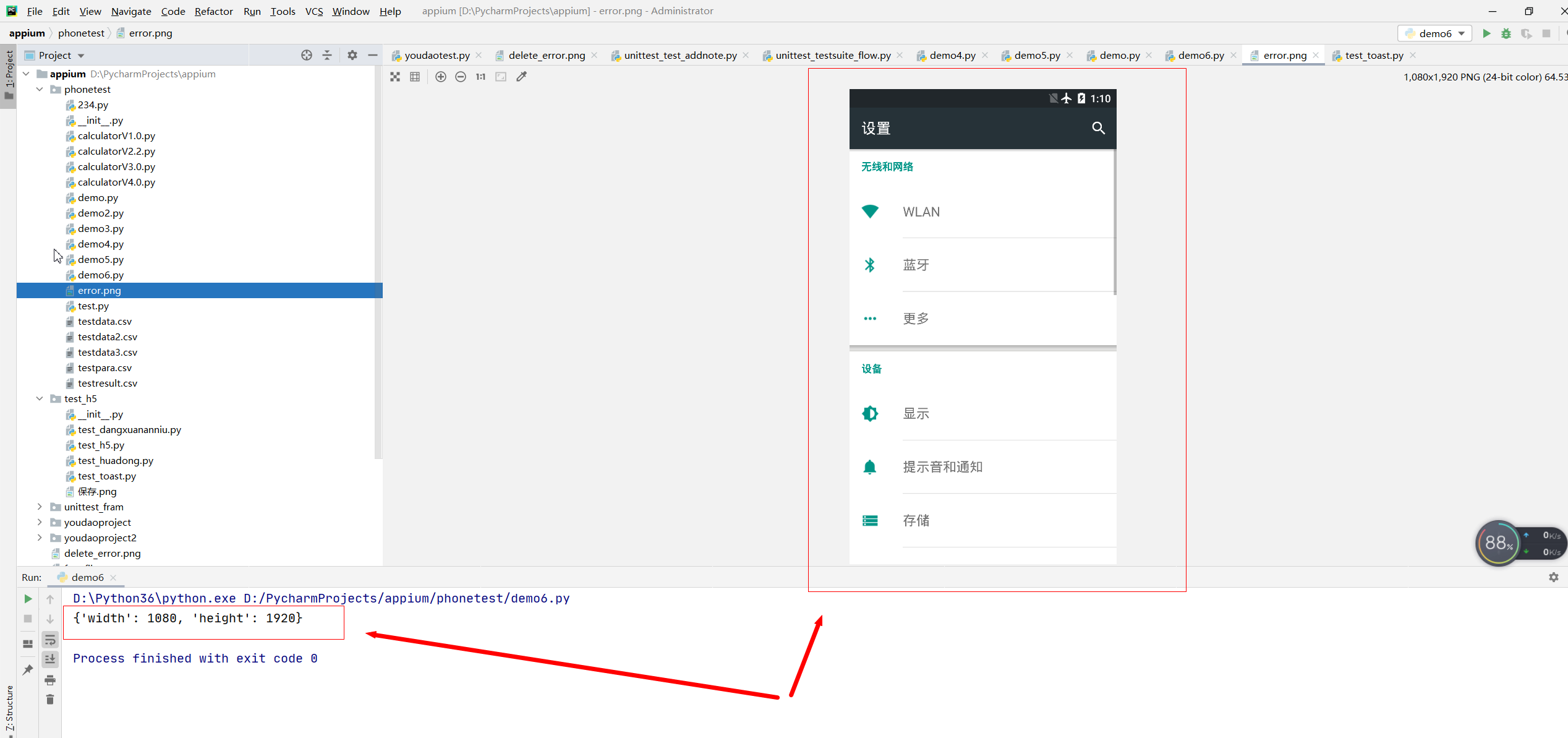Image resolution: width=1568 pixels, height=738 pixels.
Task: Click the Debug bug icon in toolbar
Action: [1506, 33]
